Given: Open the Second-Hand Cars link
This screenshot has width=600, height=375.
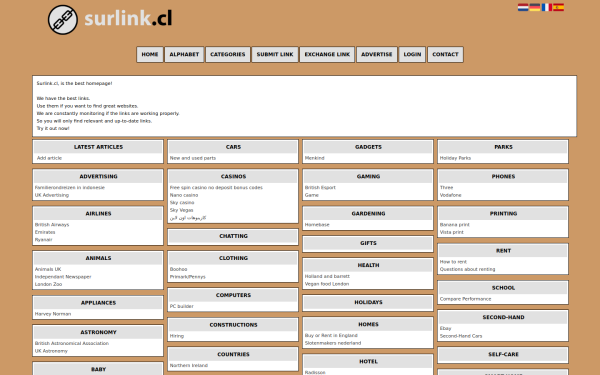Looking at the screenshot, I should click(x=461, y=336).
